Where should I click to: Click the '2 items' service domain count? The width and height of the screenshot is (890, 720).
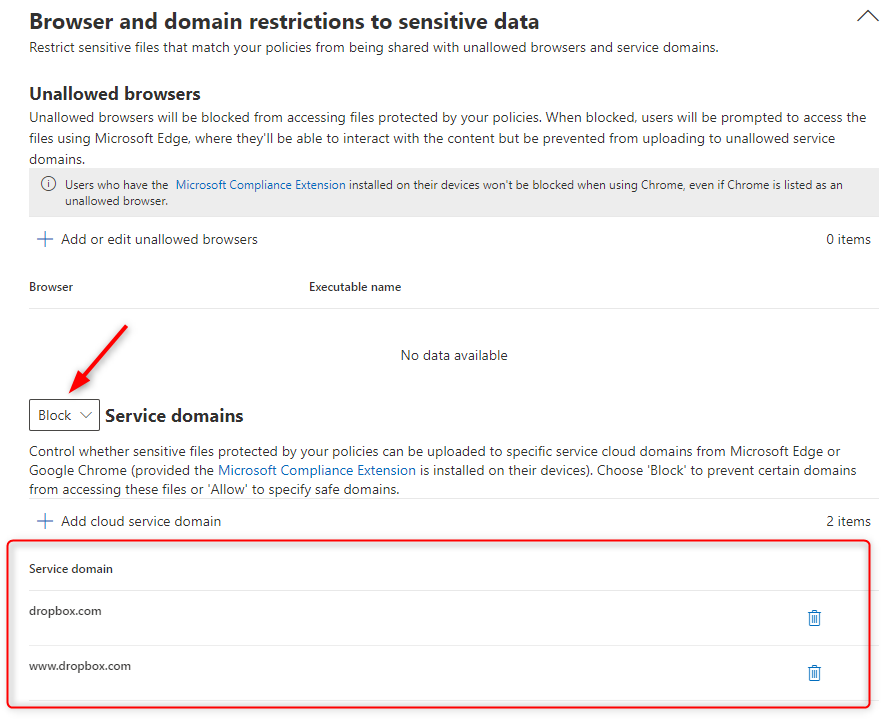pos(848,521)
